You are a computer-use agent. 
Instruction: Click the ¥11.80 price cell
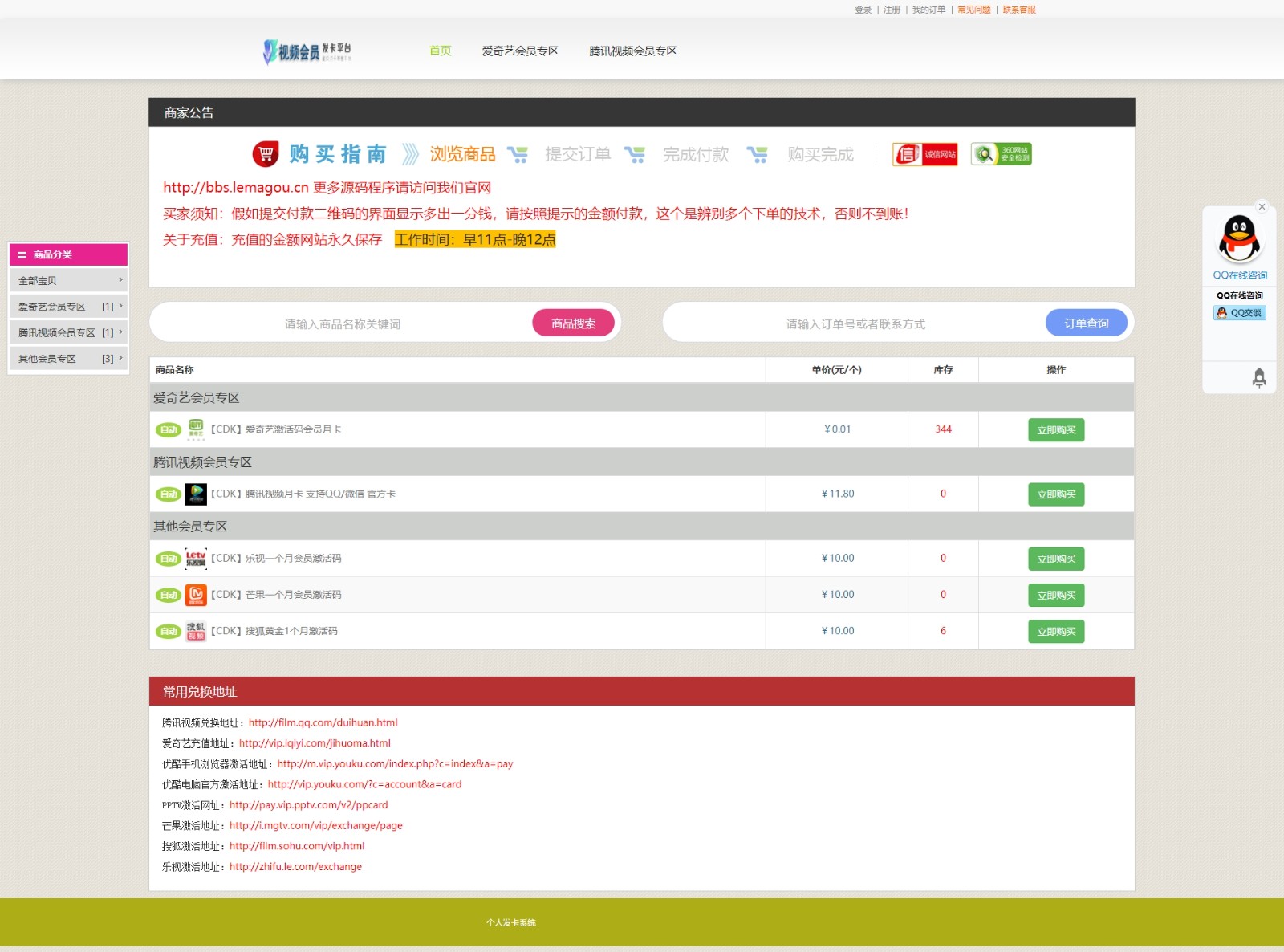coord(837,494)
